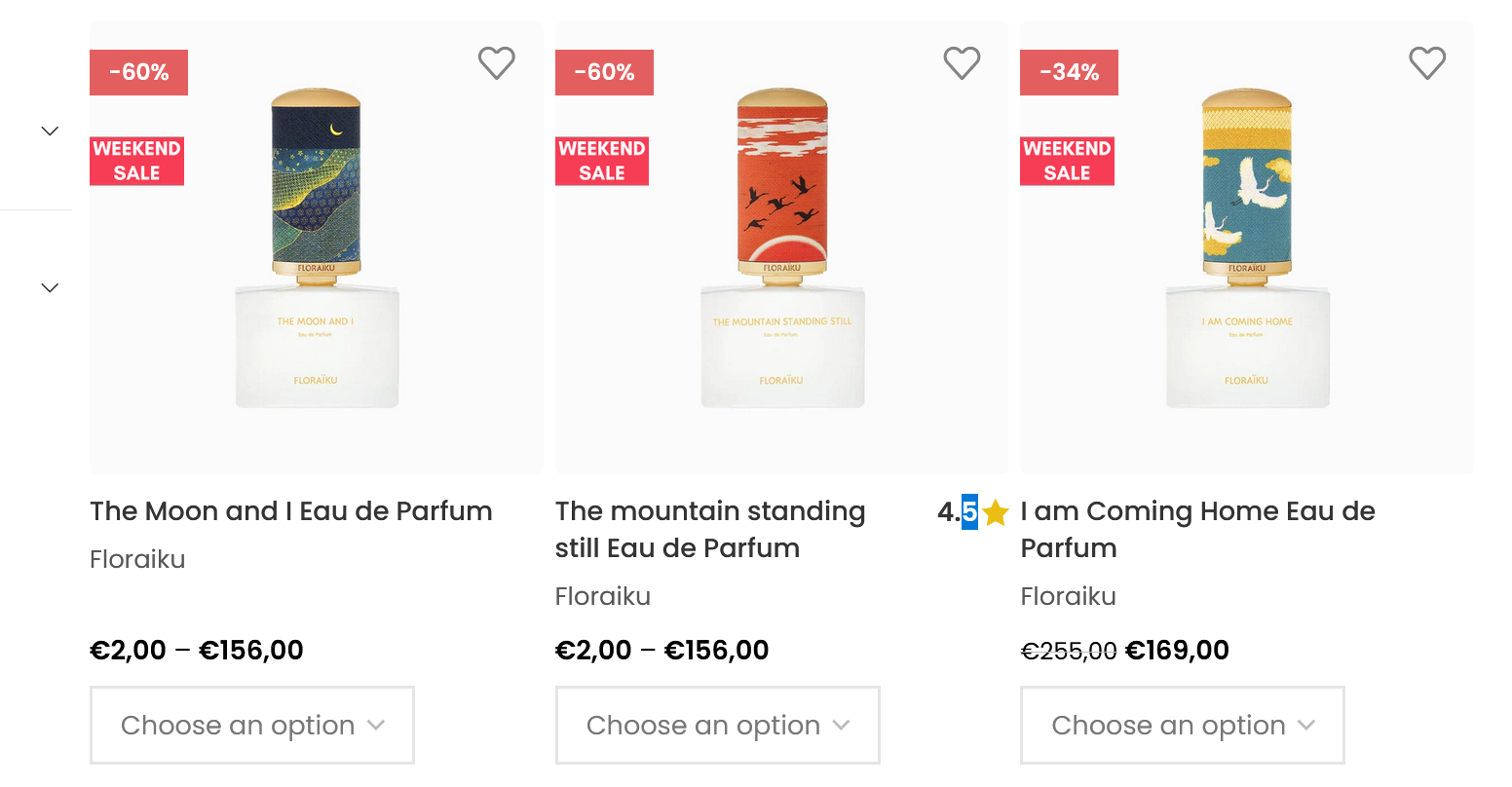1512x787 pixels.
Task: Expand the lower sidebar filter chevron
Action: pos(50,287)
